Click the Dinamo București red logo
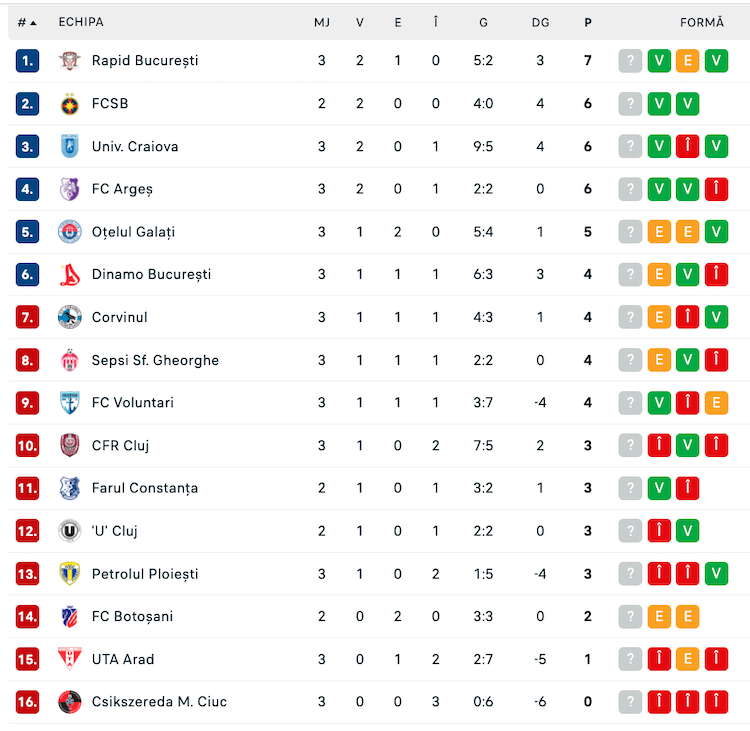The height and width of the screenshot is (731, 750). click(x=69, y=275)
